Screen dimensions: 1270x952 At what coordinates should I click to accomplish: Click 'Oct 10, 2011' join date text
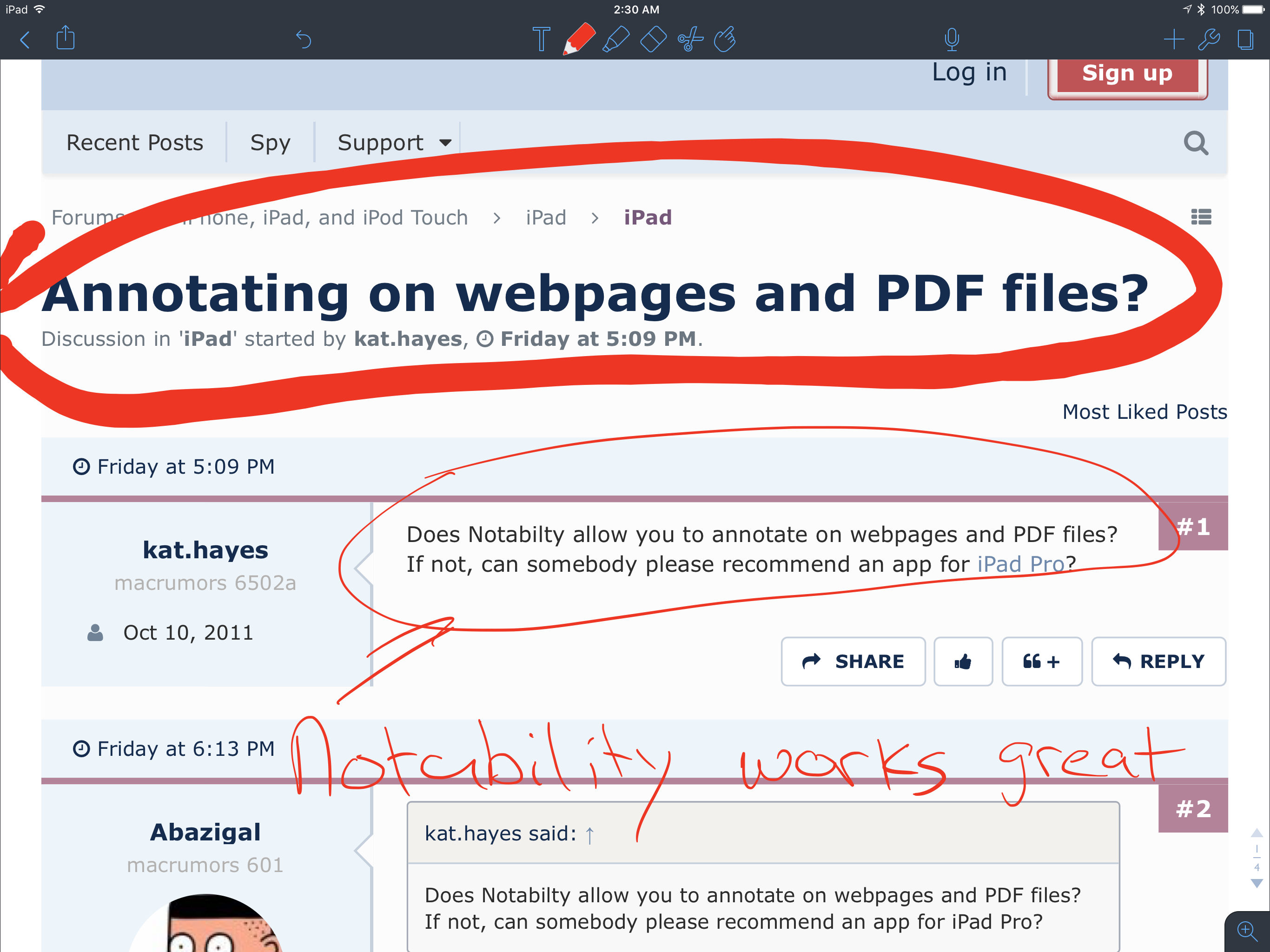coord(188,633)
